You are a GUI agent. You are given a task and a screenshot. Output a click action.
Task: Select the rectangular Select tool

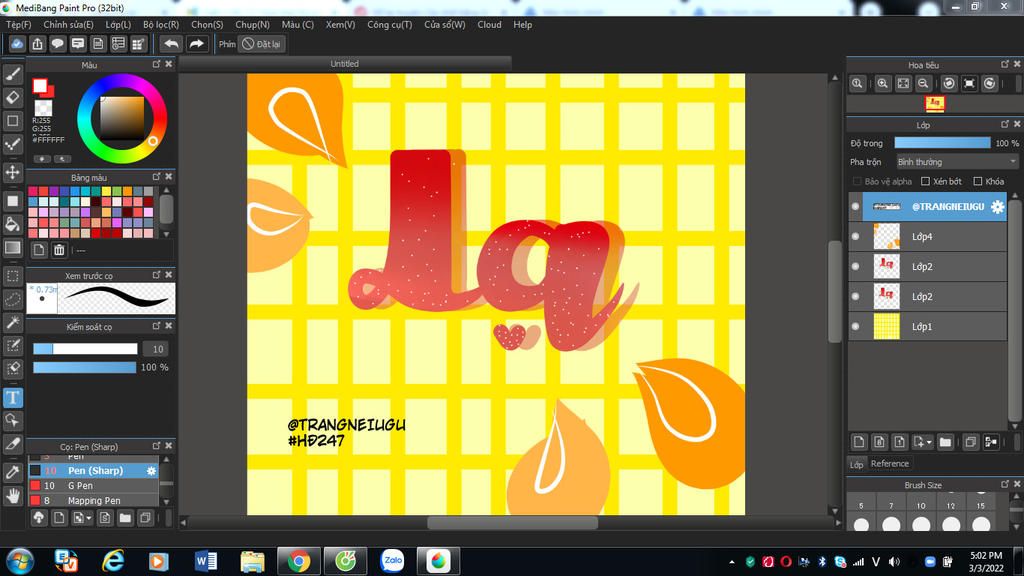click(12, 276)
